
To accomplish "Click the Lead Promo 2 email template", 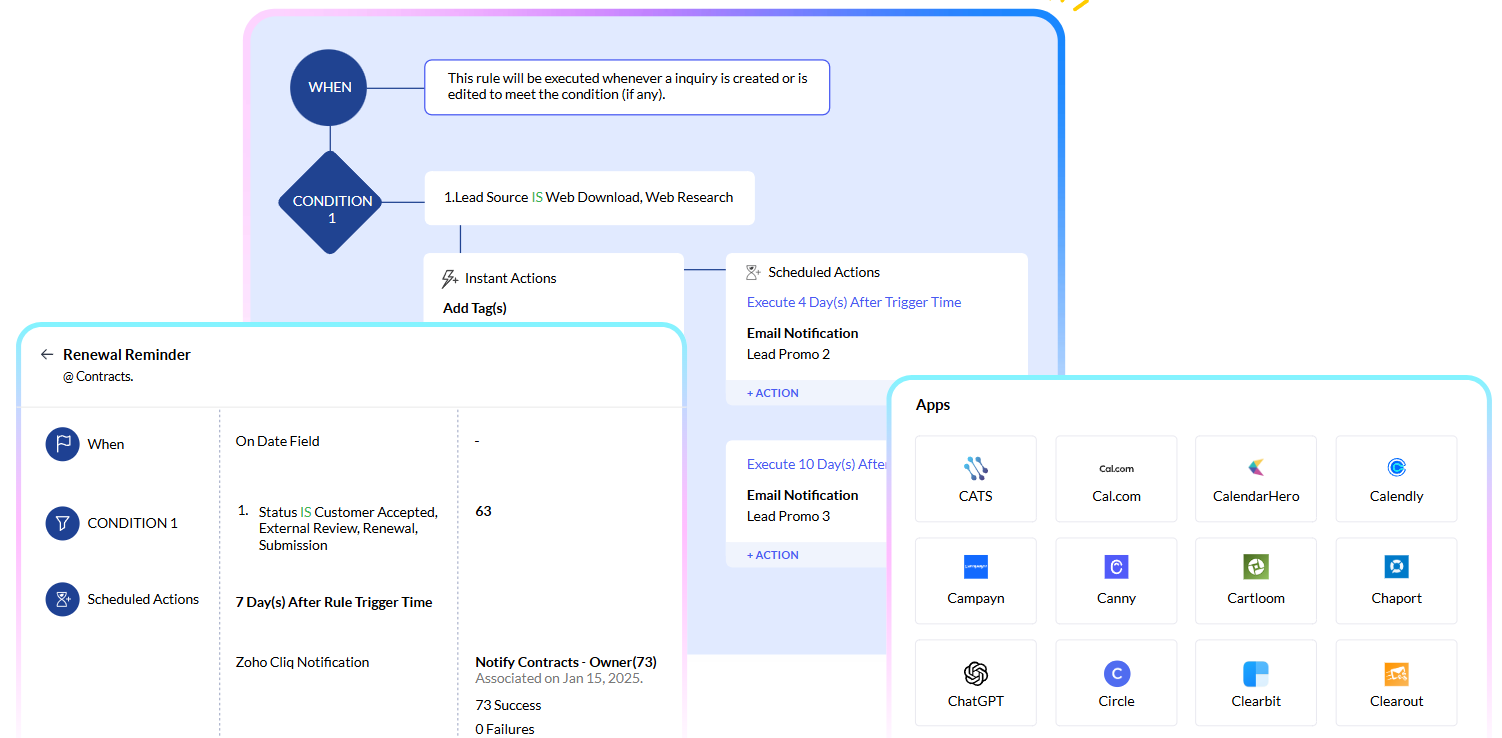I will click(x=788, y=354).
